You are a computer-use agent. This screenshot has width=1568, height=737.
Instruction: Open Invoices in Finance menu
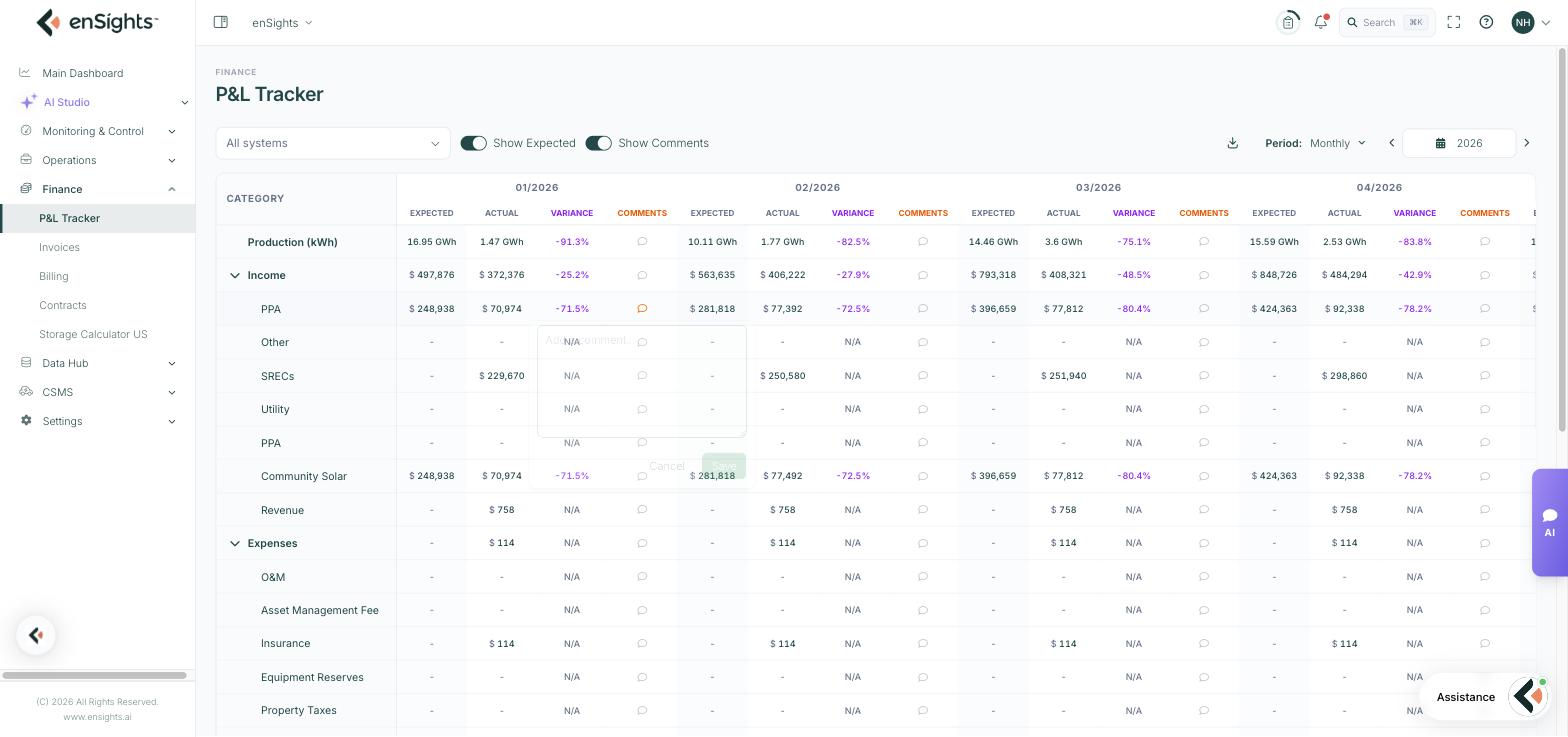click(59, 247)
